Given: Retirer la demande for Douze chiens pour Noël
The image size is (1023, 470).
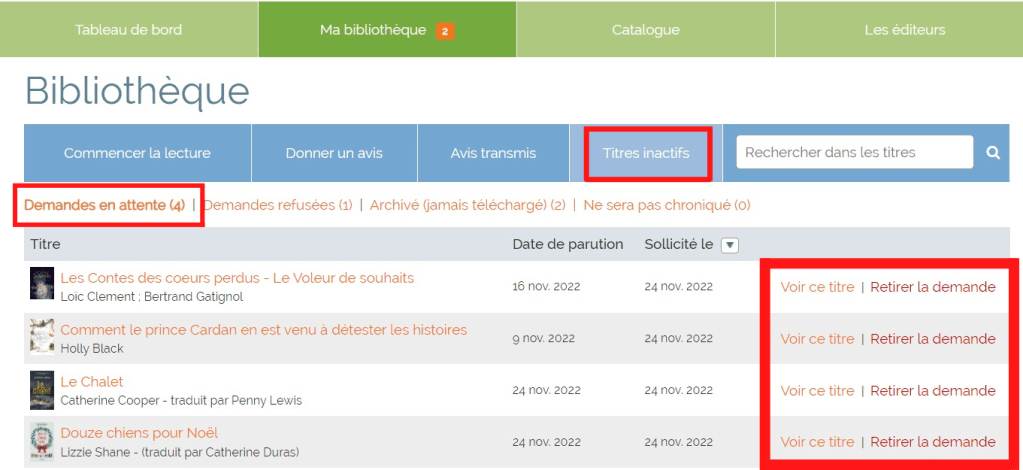Looking at the screenshot, I should 932,441.
